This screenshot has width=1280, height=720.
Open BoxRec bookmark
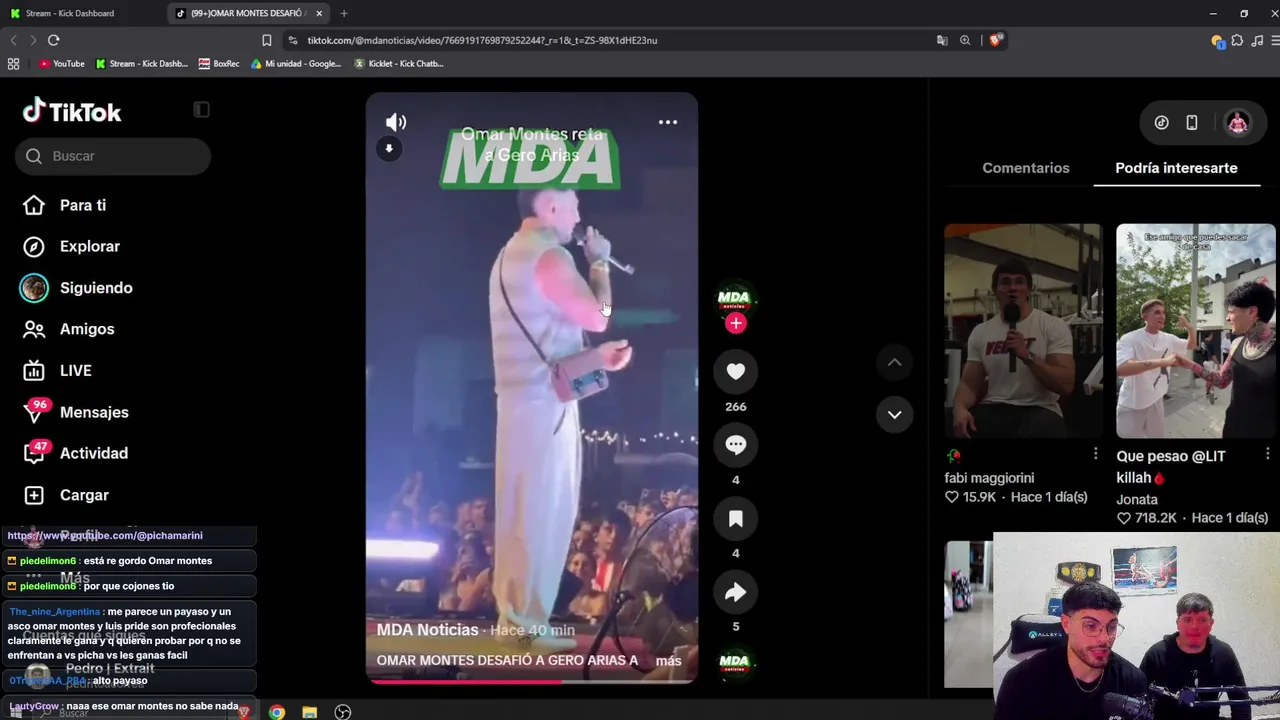219,64
